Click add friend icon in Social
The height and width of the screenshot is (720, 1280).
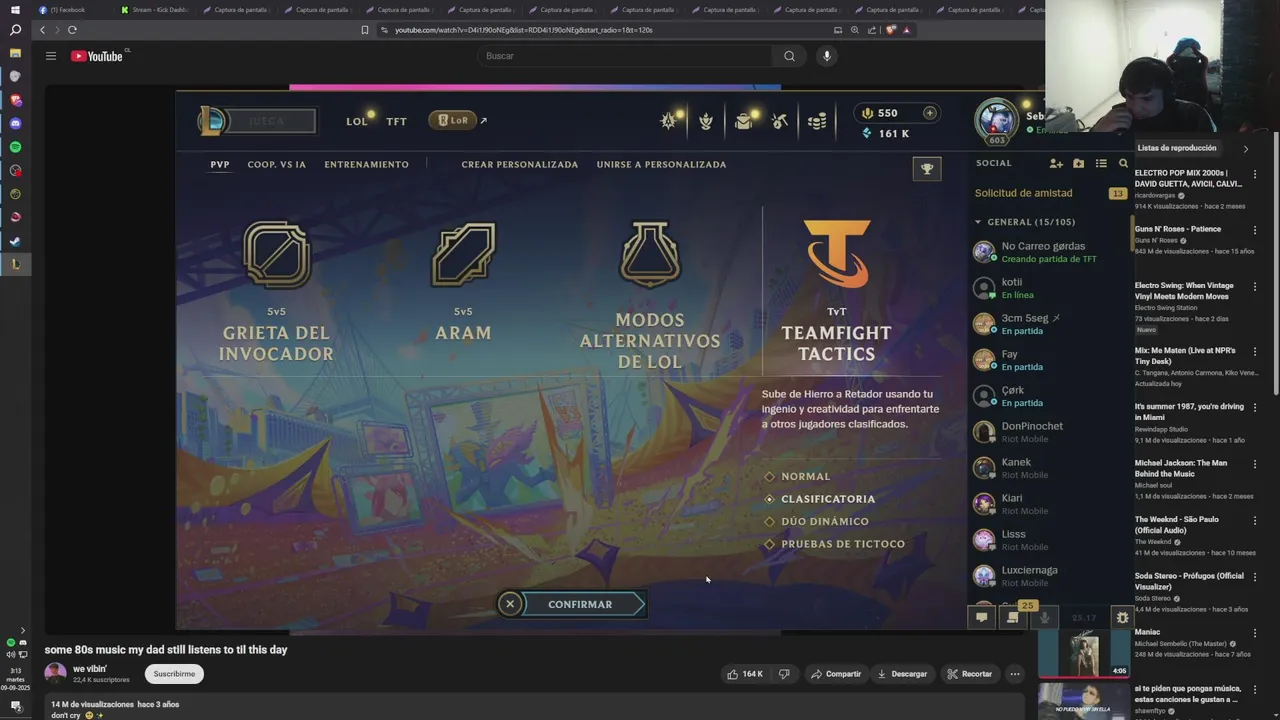pos(1056,163)
